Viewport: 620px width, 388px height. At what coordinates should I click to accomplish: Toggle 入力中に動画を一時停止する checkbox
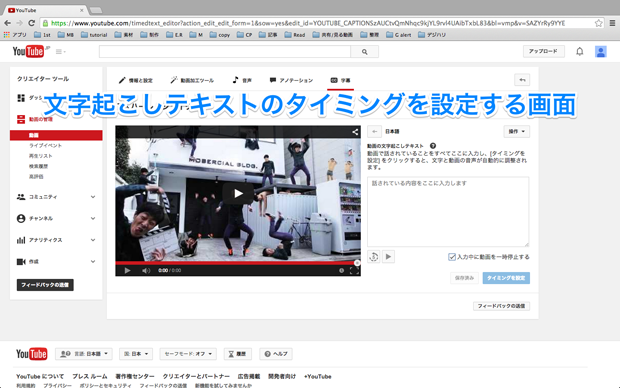coord(452,257)
